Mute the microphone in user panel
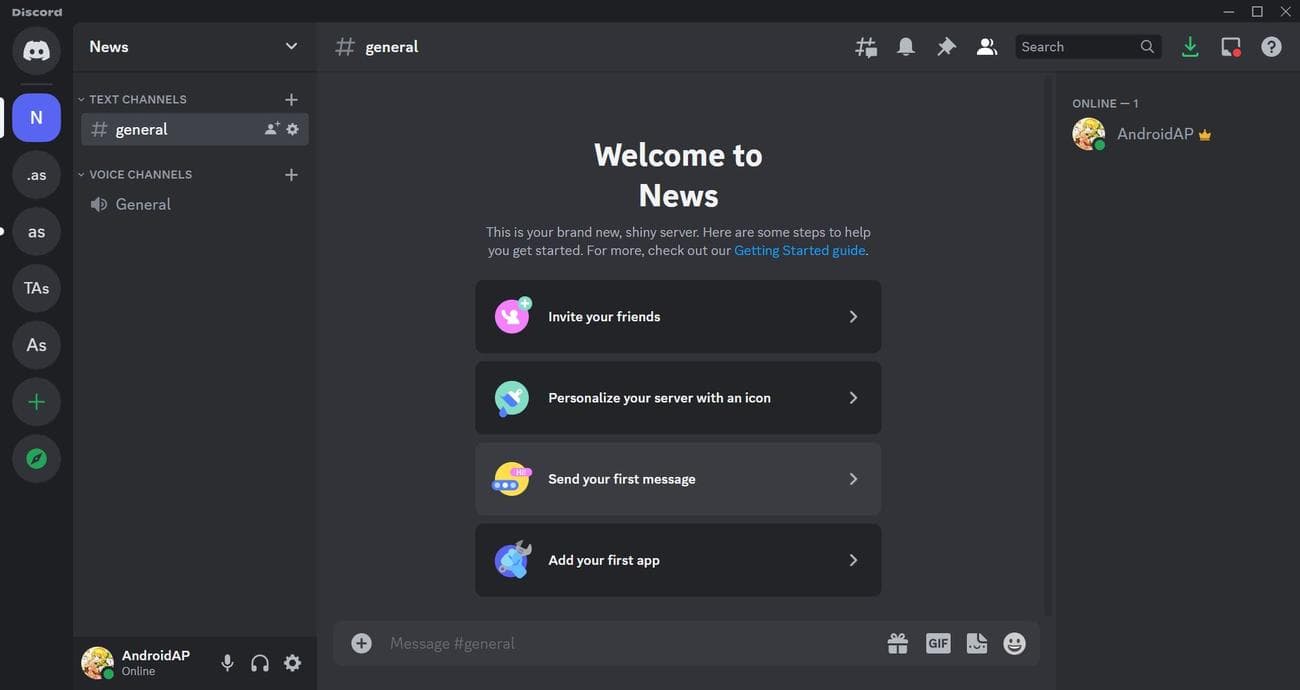Viewport: 1300px width, 690px height. tap(227, 663)
